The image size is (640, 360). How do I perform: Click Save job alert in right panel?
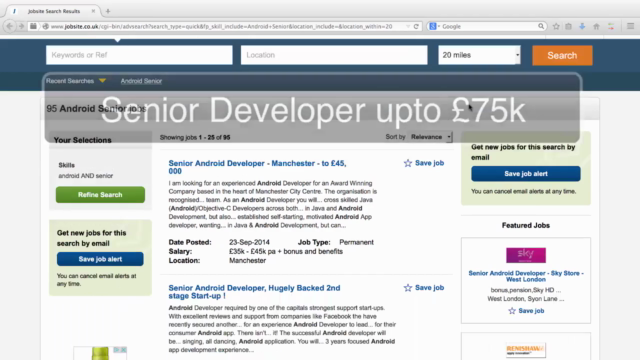pyautogui.click(x=526, y=174)
